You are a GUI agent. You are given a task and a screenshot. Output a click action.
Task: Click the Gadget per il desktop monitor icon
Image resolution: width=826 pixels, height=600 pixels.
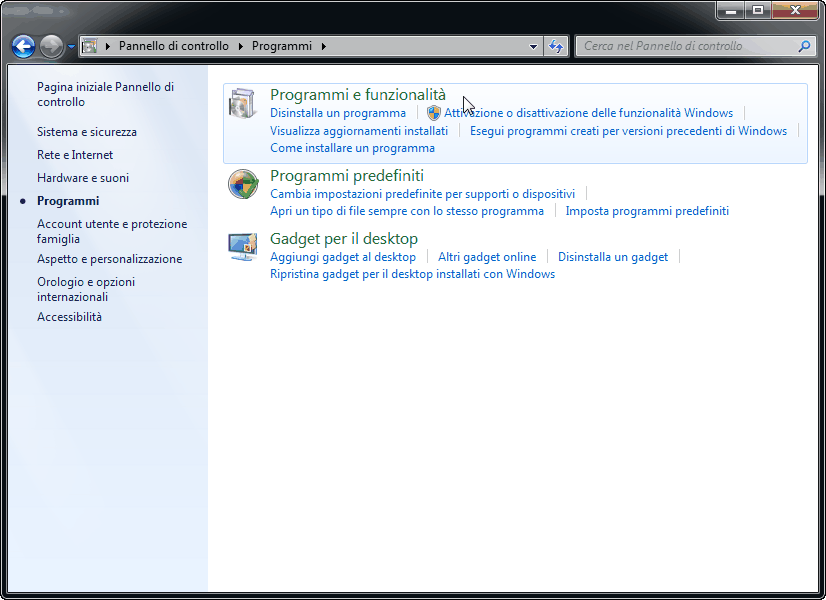coord(243,247)
